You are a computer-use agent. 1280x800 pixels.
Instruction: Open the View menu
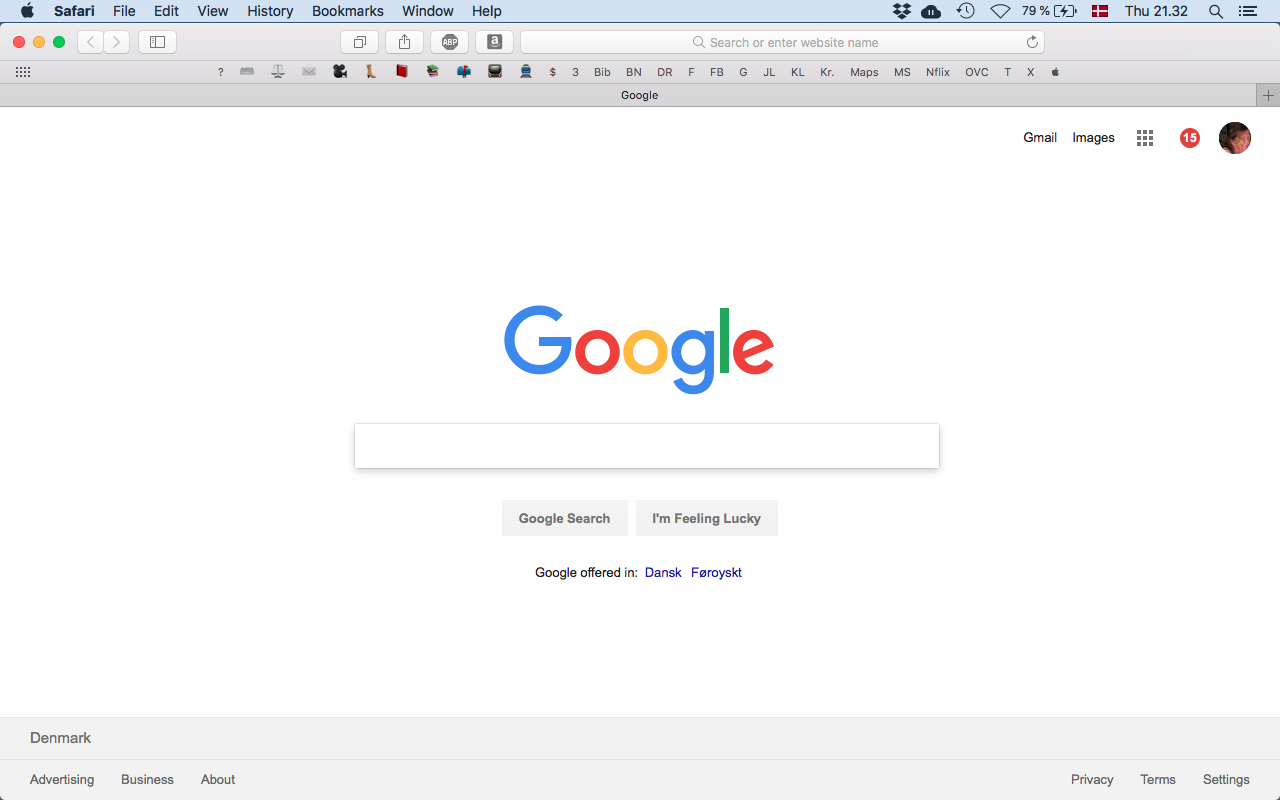(x=213, y=11)
